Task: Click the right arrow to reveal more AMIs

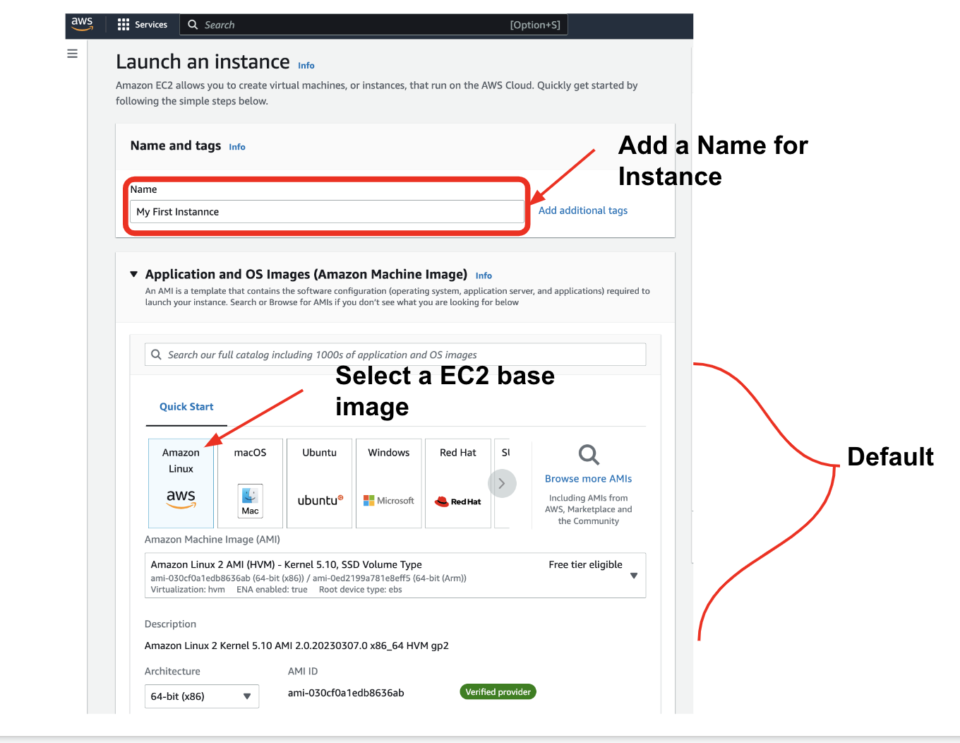Action: click(x=502, y=483)
